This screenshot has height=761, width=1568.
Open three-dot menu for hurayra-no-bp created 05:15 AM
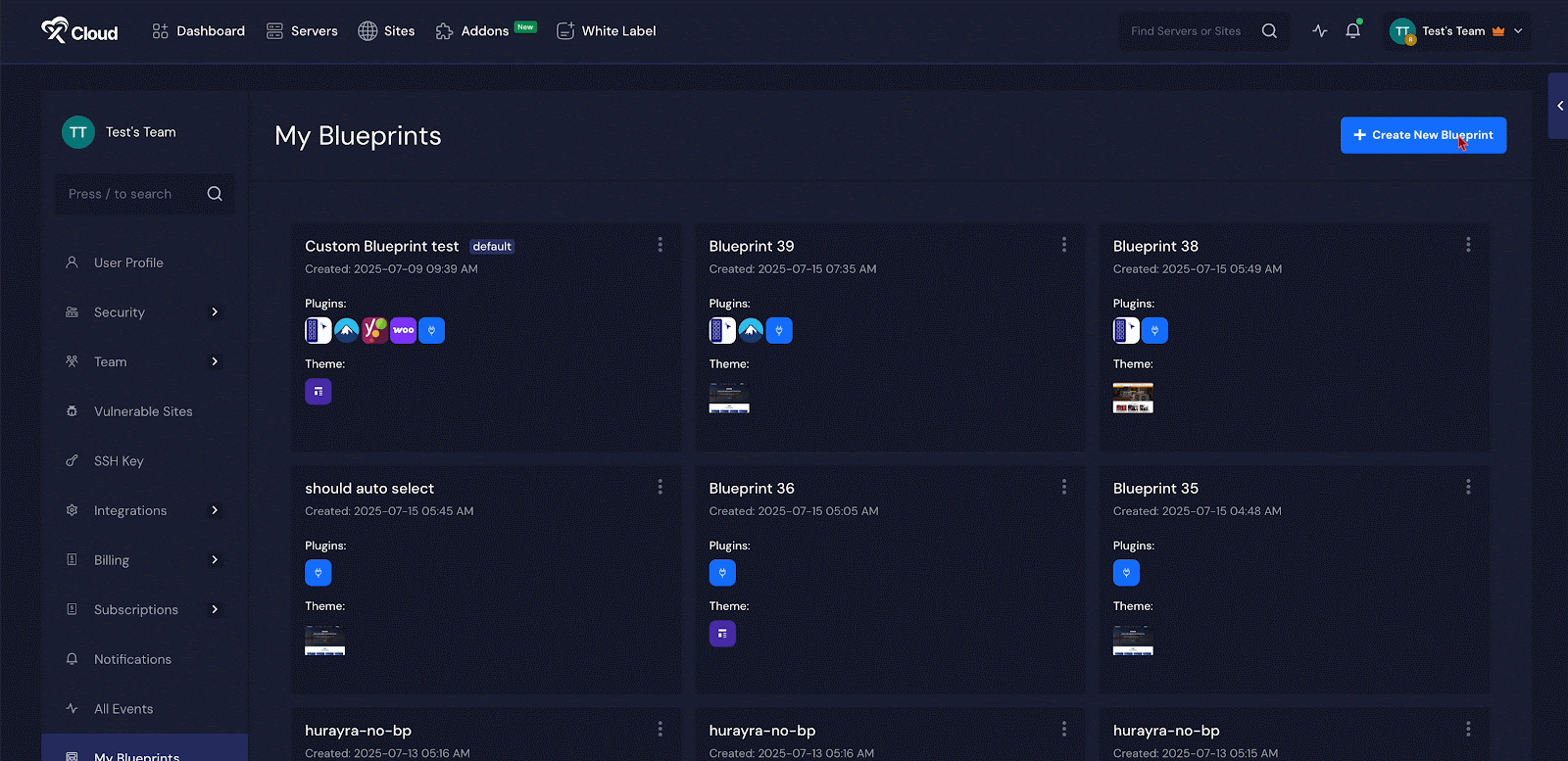point(1468,729)
